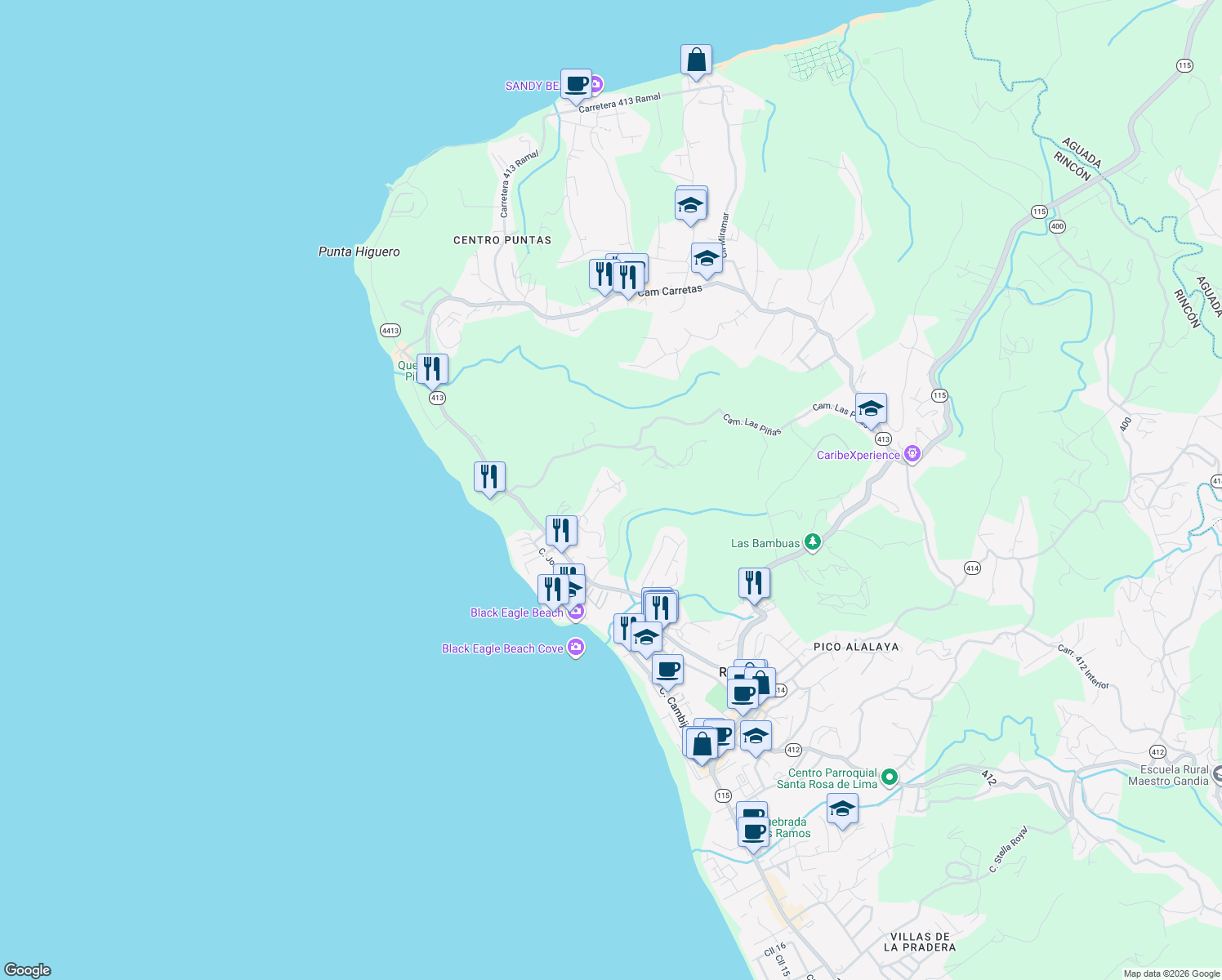The height and width of the screenshot is (980, 1222).
Task: Select the restaurant marker near route 4413
Action: point(432,369)
